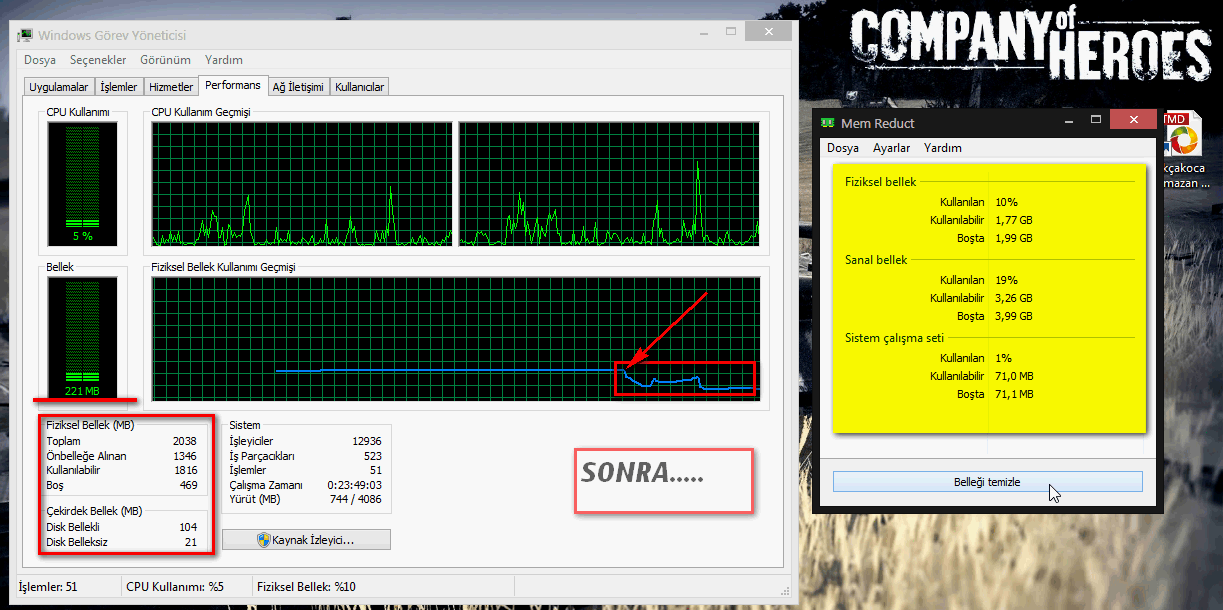Open the Görünüm menu
The height and width of the screenshot is (610, 1223).
click(x=166, y=60)
